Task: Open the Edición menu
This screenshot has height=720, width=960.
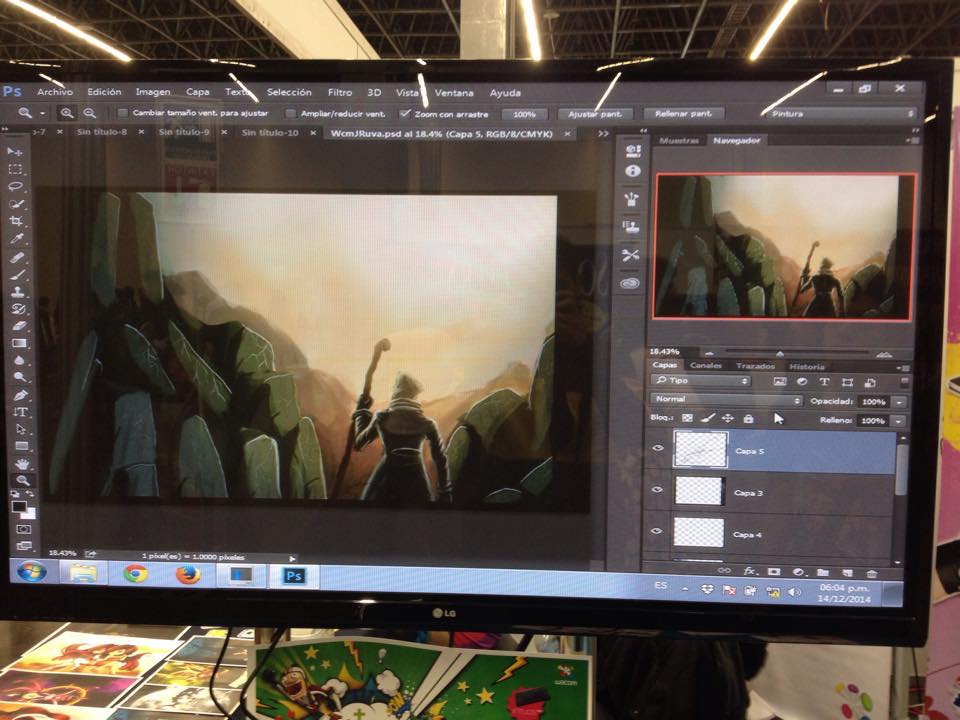Action: click(x=104, y=92)
